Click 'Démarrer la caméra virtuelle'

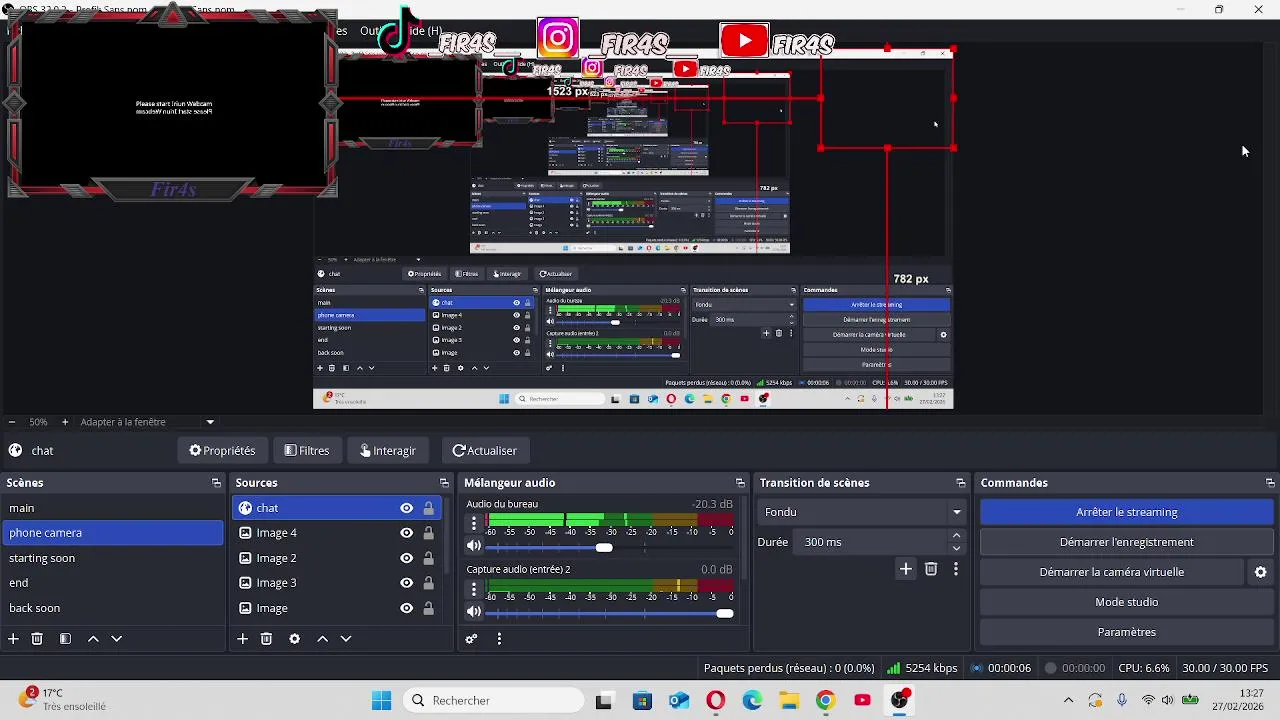1112,572
